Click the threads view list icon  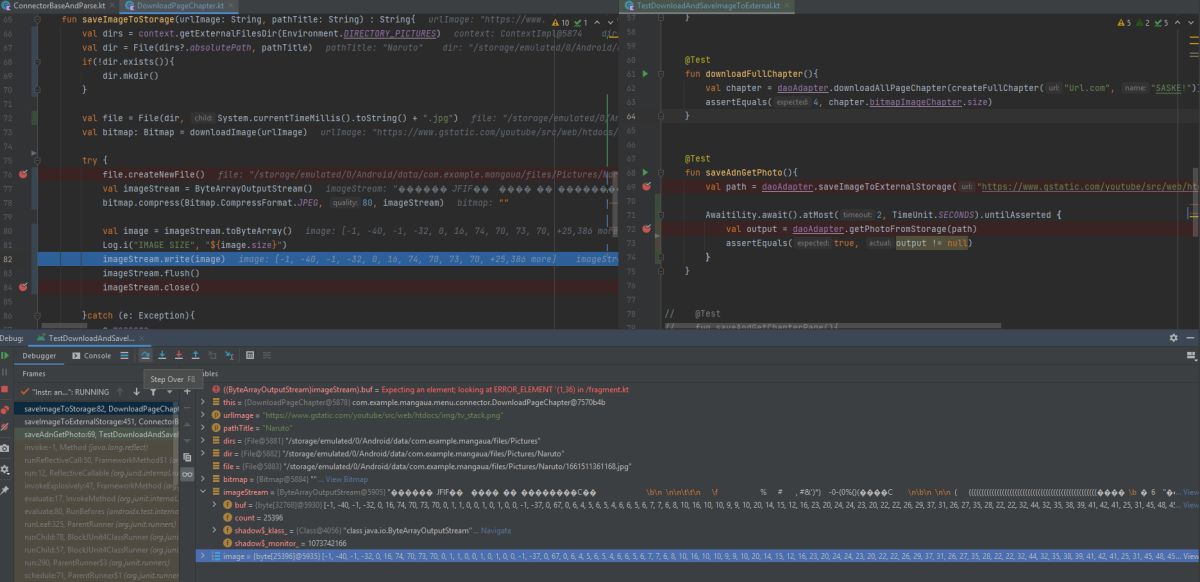(124, 355)
